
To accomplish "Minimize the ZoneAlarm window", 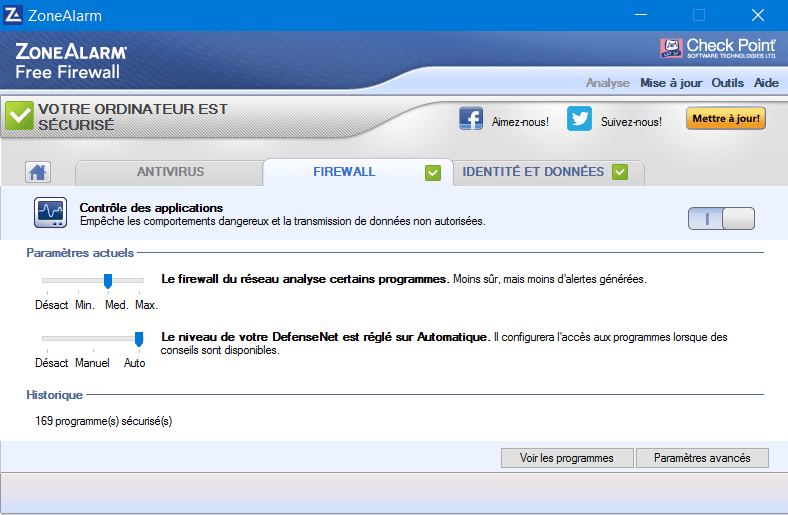I will pyautogui.click(x=641, y=15).
